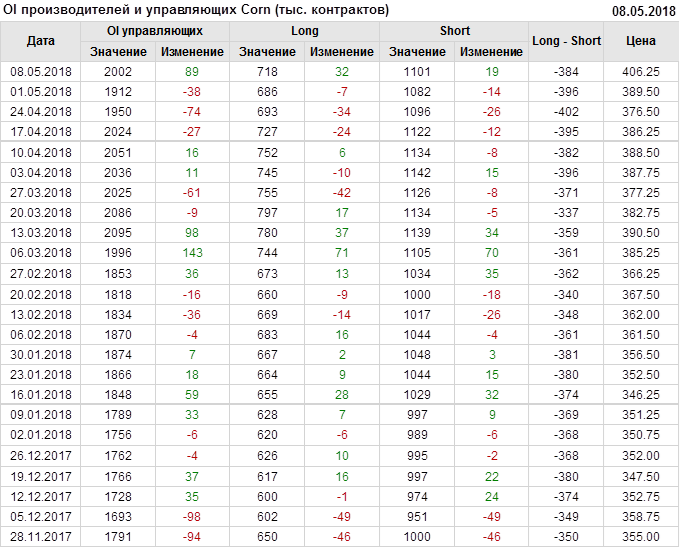680x548 pixels.
Task: Click the price value 390.50
Action: [640, 232]
